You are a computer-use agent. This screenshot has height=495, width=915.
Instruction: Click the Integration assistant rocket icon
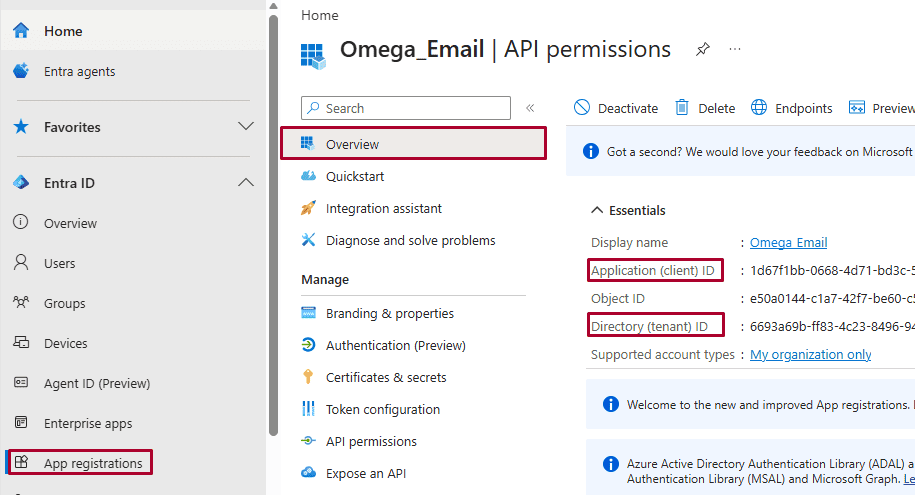click(x=308, y=208)
